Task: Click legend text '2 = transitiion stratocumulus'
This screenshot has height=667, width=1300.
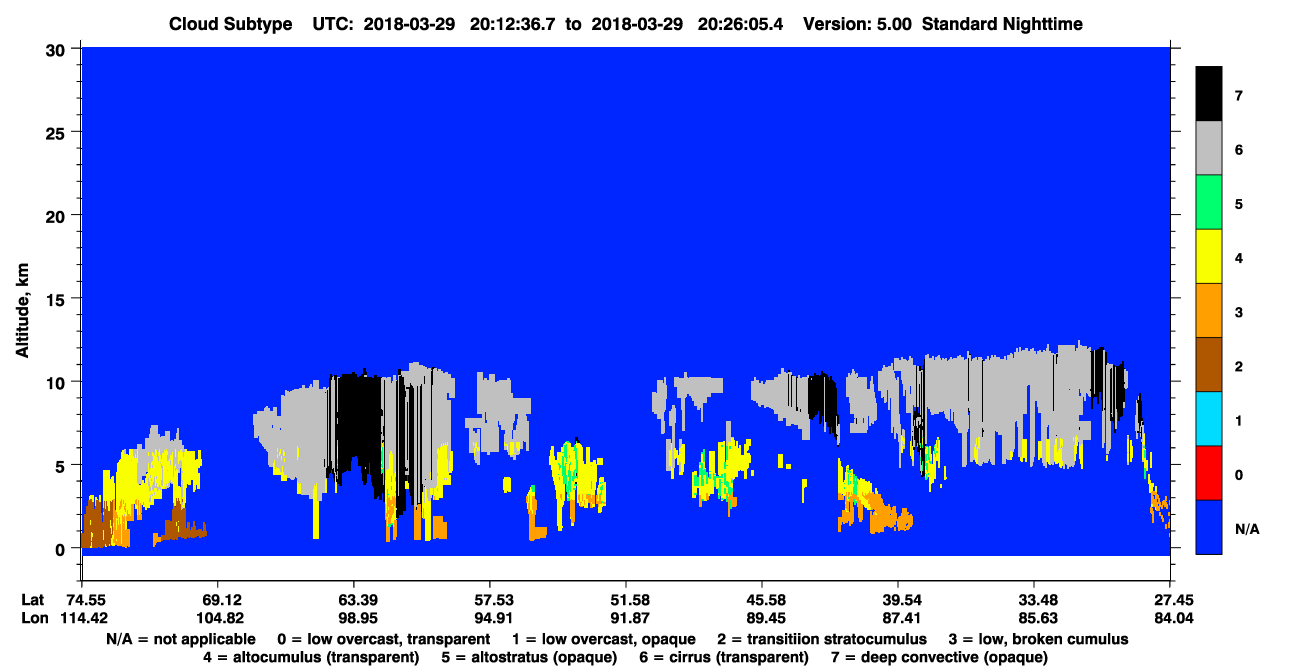Action: pos(822,639)
